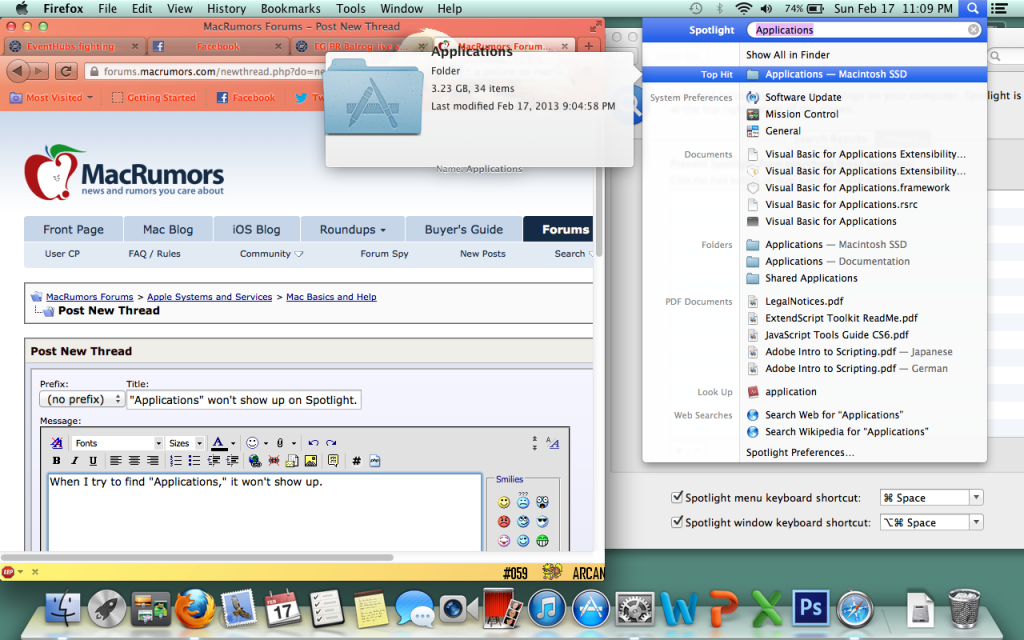Open Spotlight Preferences… entry
The width and height of the screenshot is (1024, 640).
pos(800,453)
